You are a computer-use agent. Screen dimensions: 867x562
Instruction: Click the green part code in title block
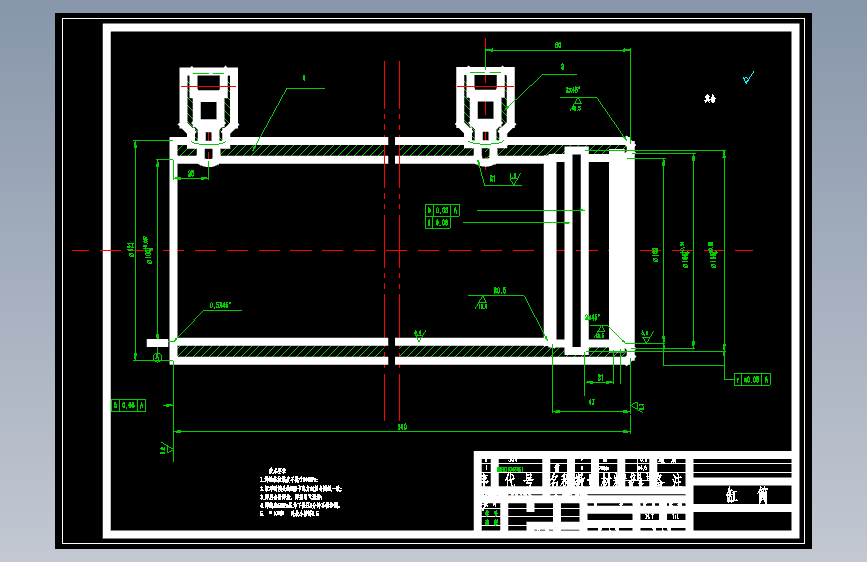tap(510, 469)
